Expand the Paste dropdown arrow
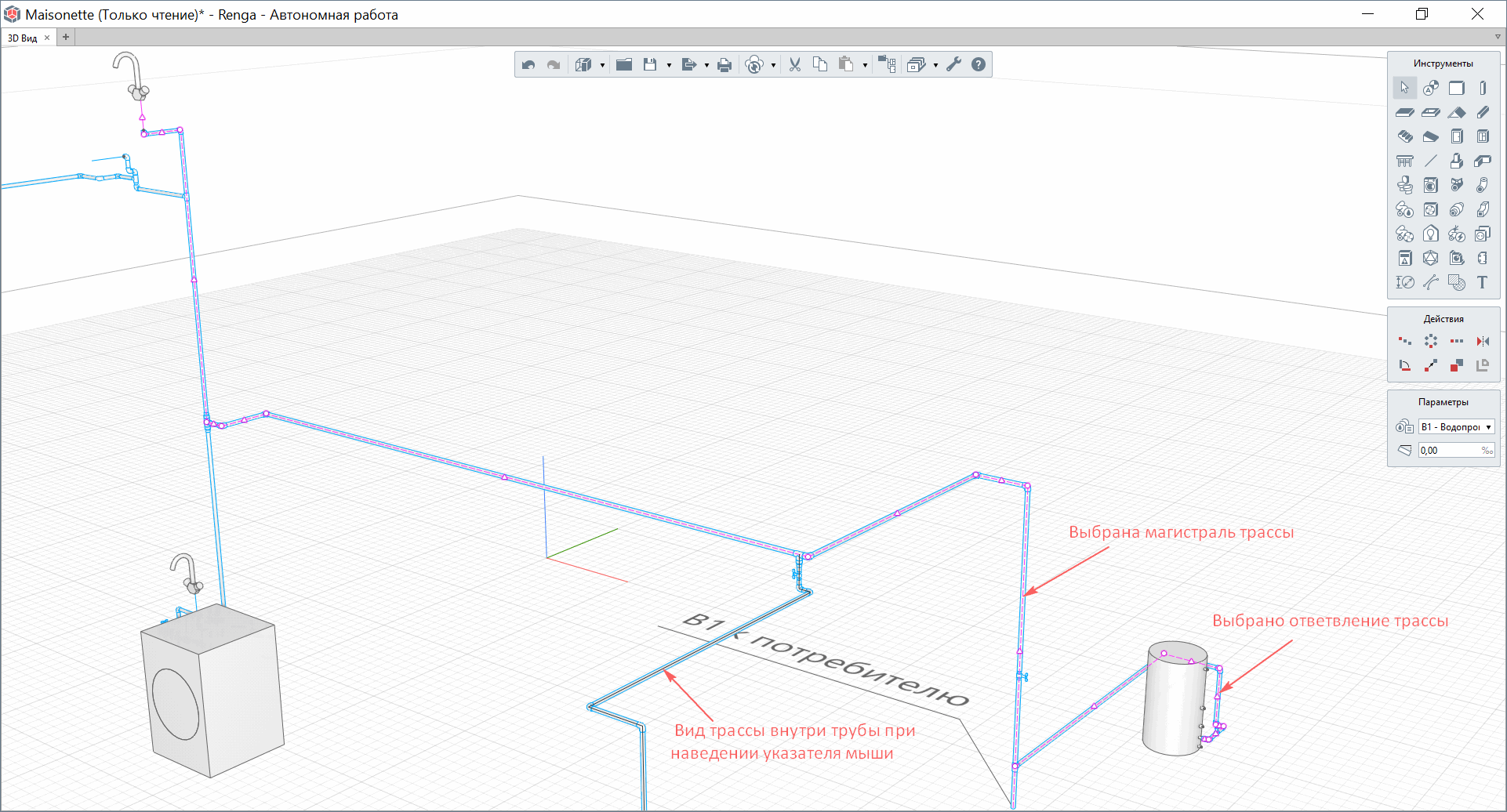The image size is (1507, 812). coord(865,65)
